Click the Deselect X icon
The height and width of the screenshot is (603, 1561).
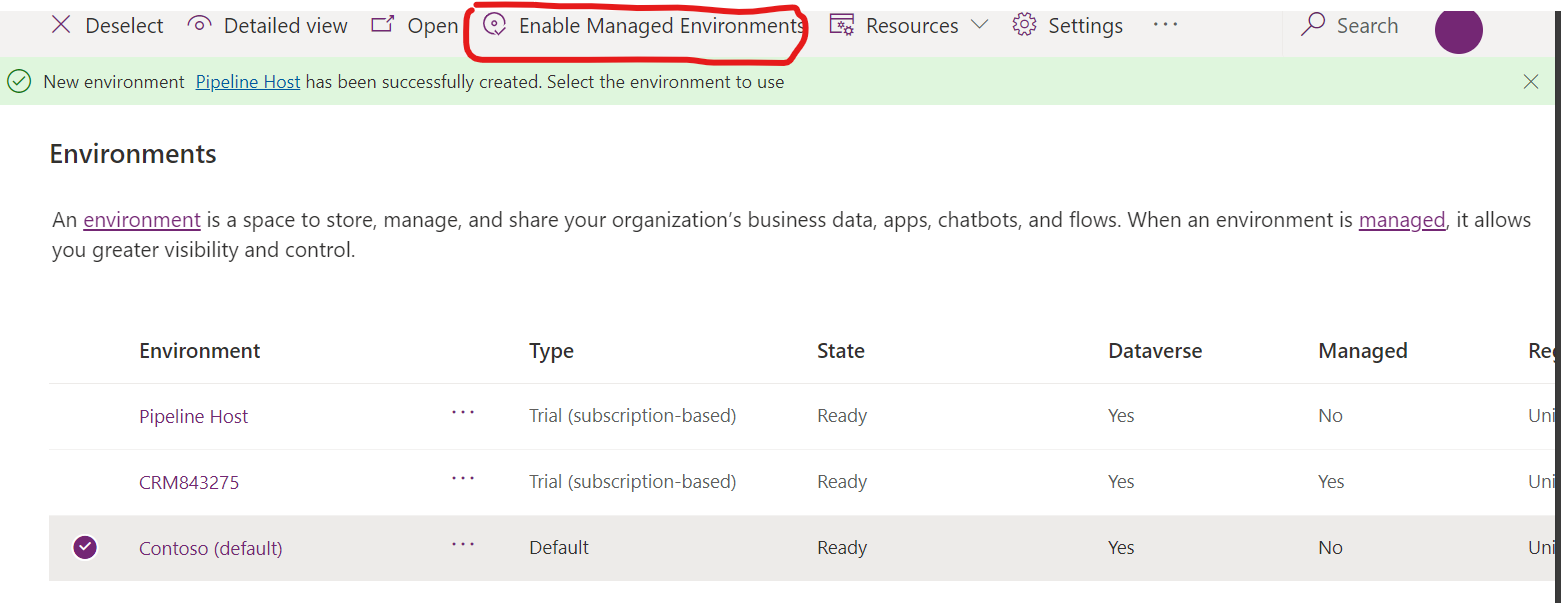coord(60,25)
